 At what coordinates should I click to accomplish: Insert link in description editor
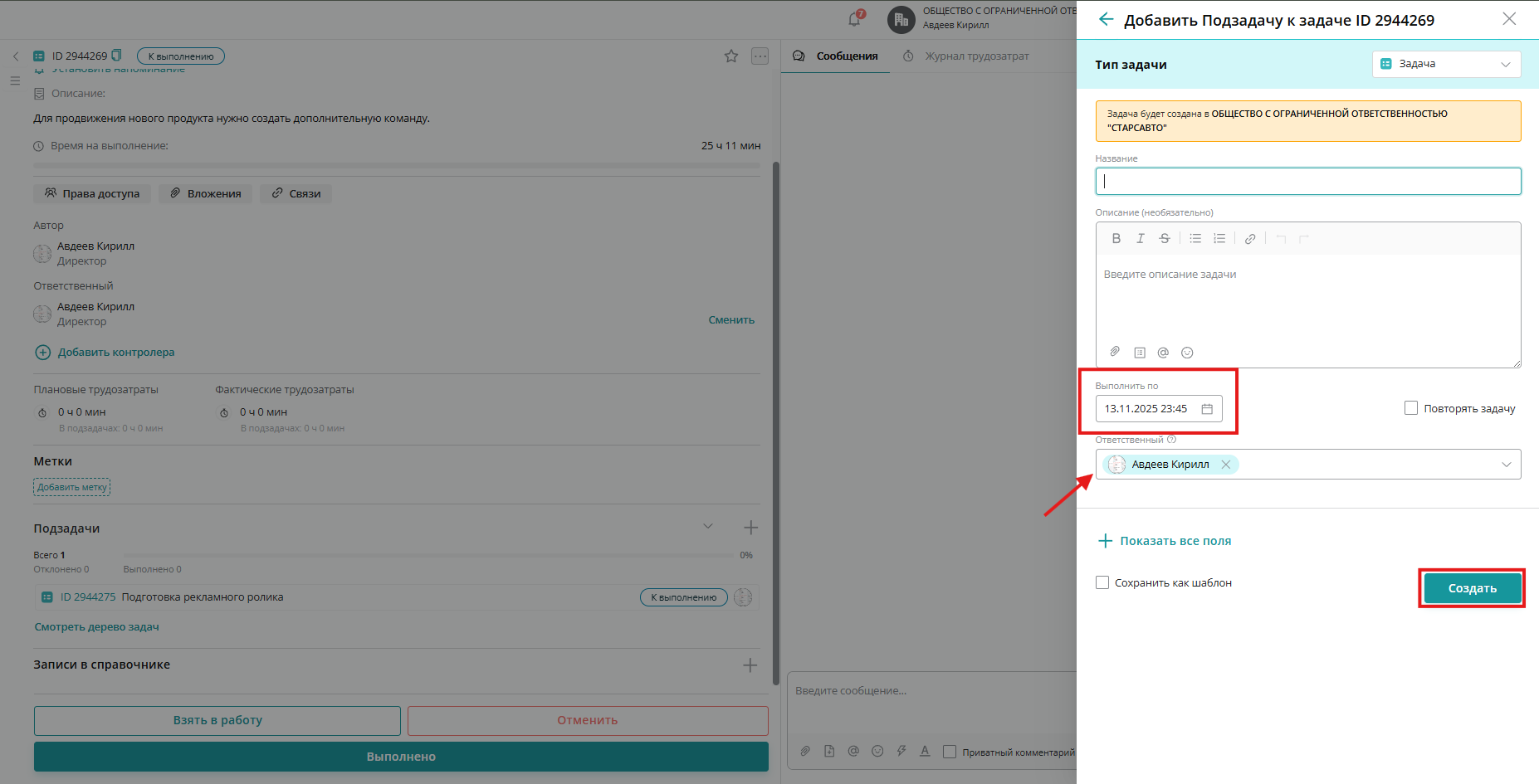(1250, 239)
